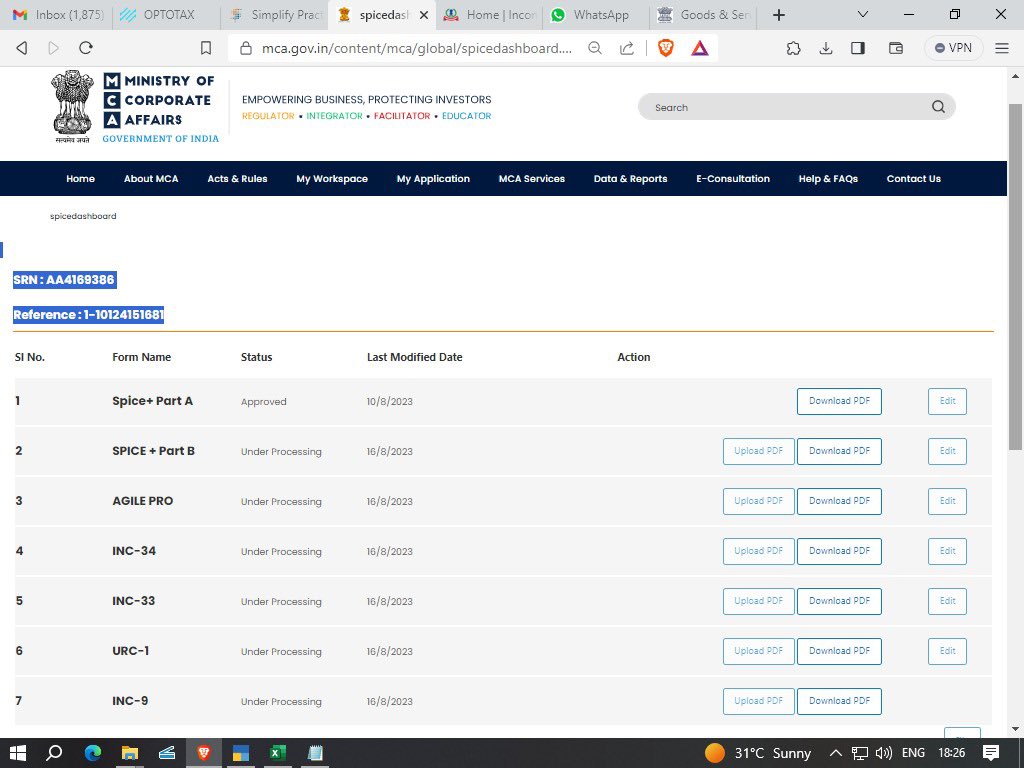Open Data & Reports menu

[630, 178]
